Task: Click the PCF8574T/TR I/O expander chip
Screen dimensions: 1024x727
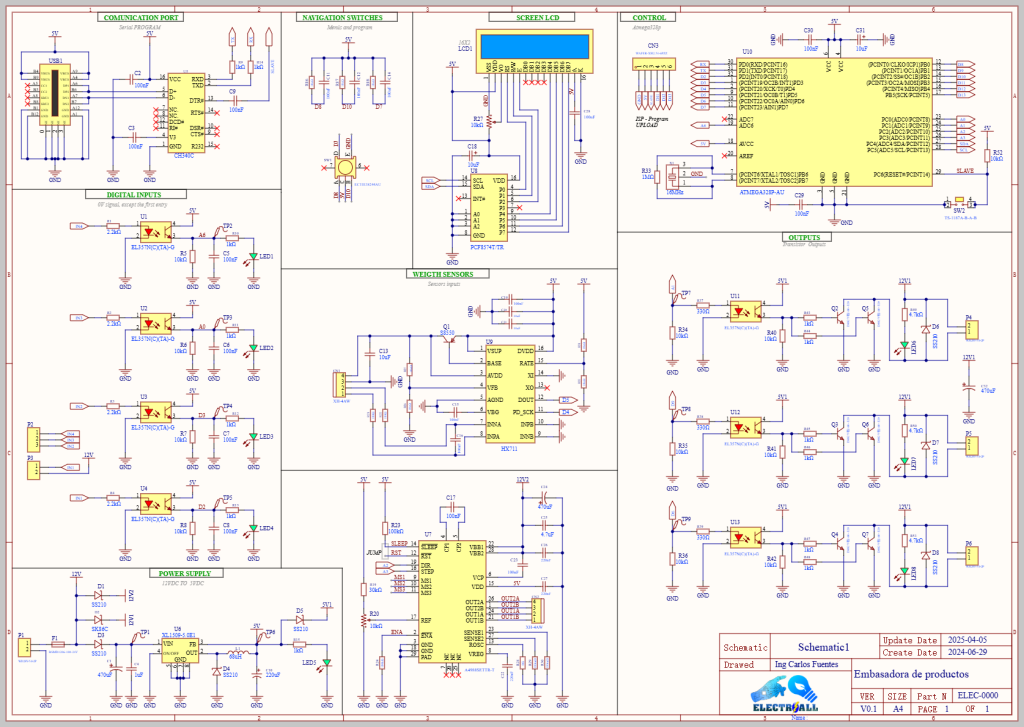Action: (x=488, y=207)
